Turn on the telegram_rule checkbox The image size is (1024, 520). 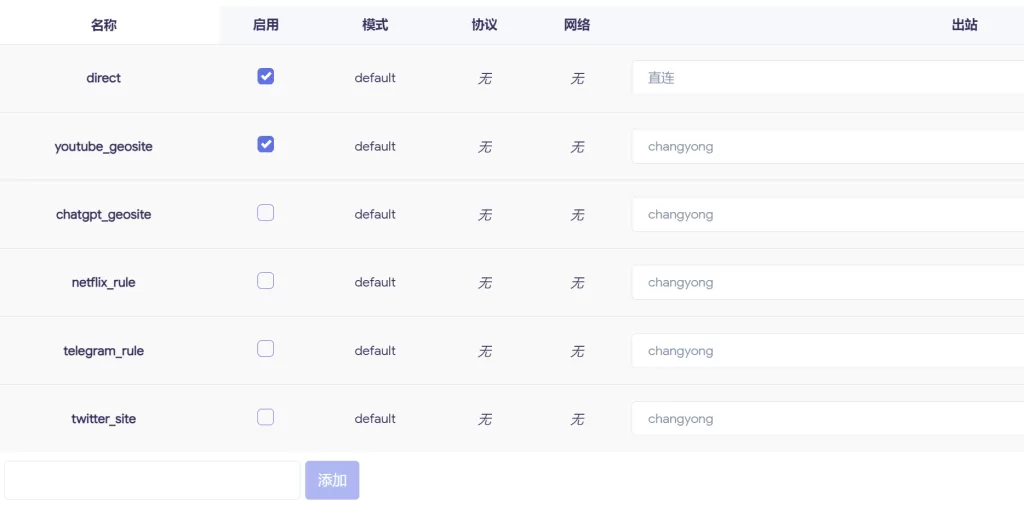(265, 349)
